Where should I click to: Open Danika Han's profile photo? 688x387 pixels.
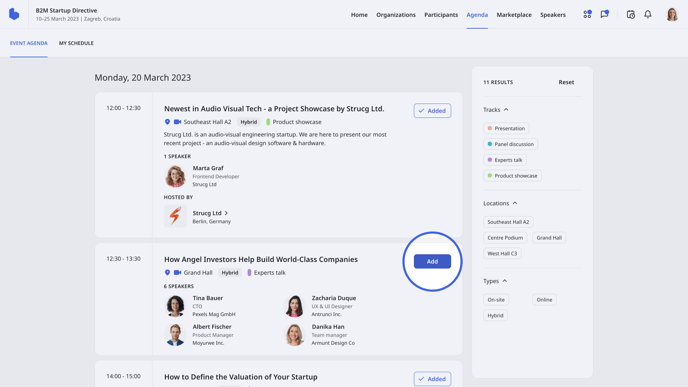(294, 335)
